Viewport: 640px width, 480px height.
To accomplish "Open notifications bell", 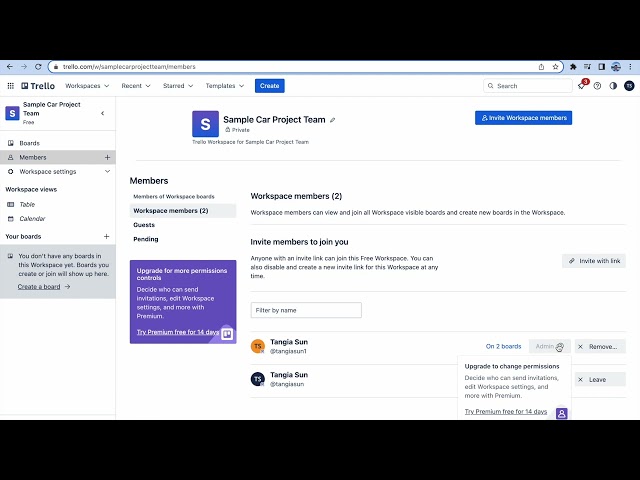I will click(582, 86).
